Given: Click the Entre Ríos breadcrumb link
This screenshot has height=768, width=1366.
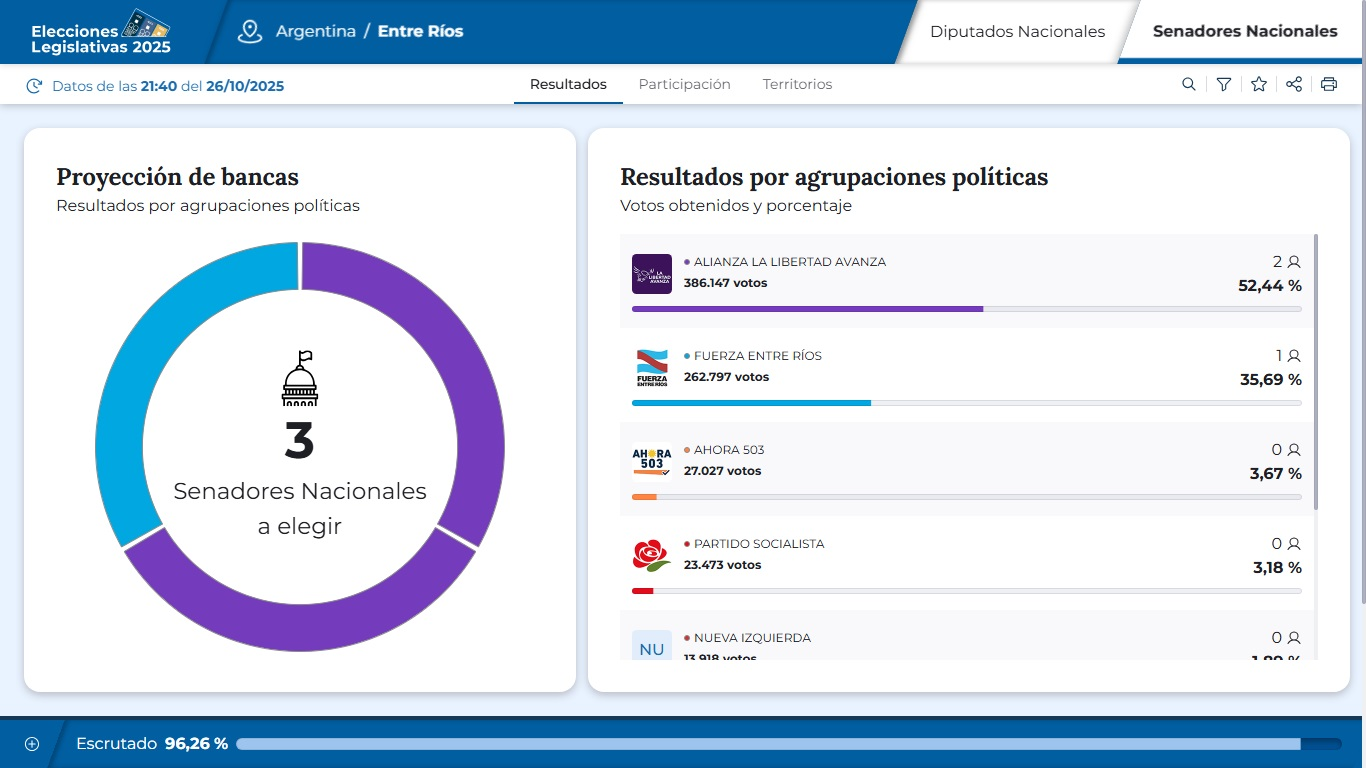Looking at the screenshot, I should (420, 32).
